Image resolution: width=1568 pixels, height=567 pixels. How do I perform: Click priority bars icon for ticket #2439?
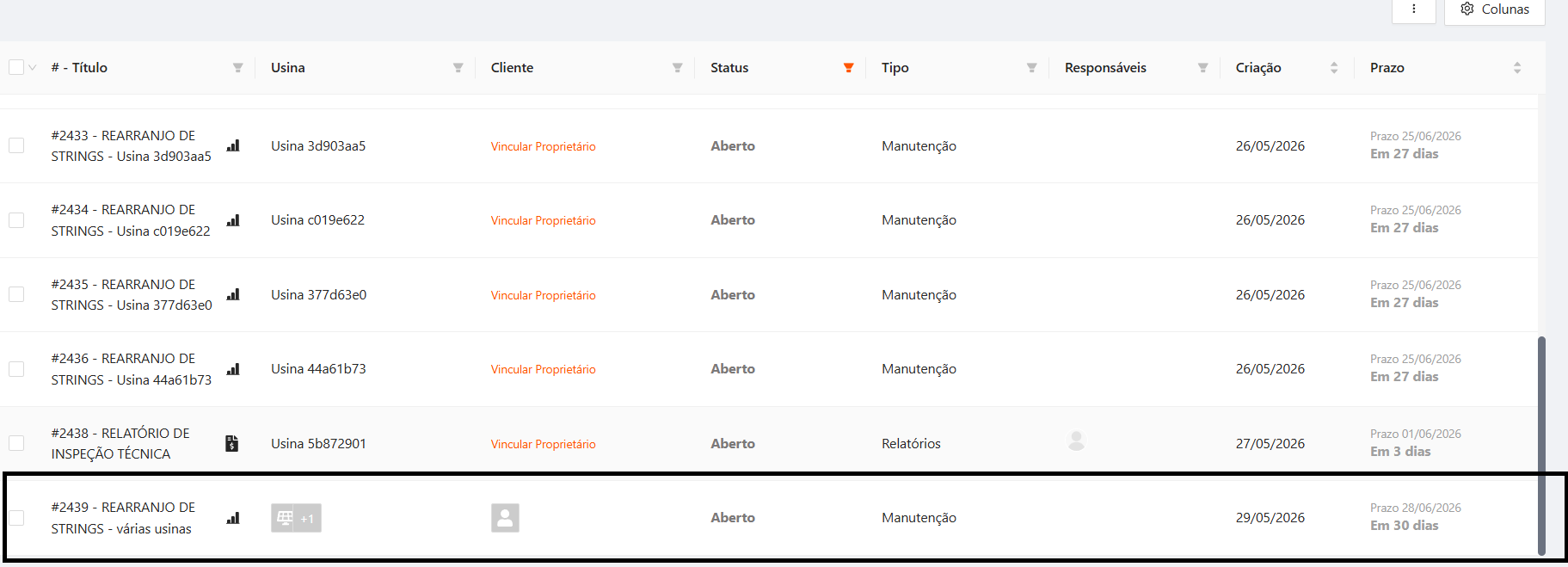click(x=233, y=518)
